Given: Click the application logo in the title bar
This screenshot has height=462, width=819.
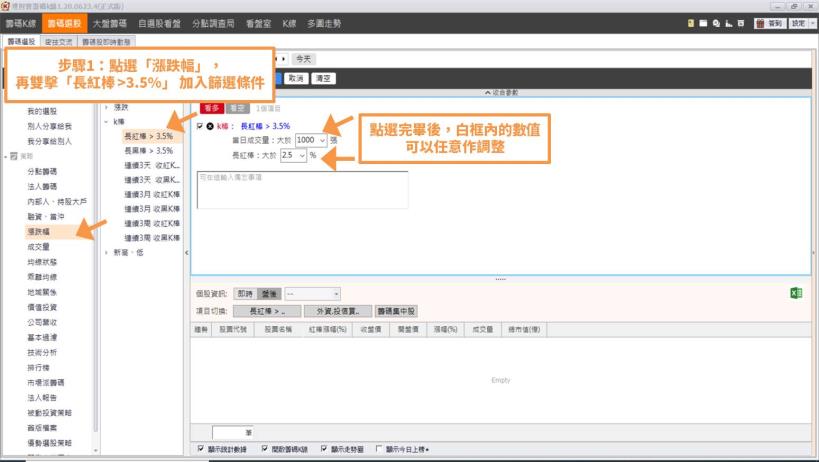Looking at the screenshot, I should 5,6.
